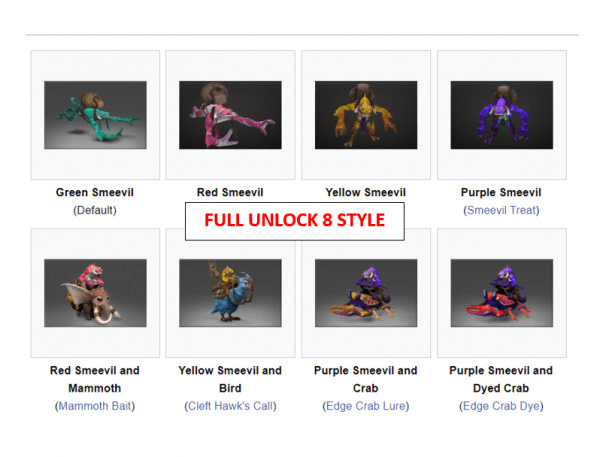Click the Purple Smeevil caption title
This screenshot has height=457, width=600.
tap(501, 192)
